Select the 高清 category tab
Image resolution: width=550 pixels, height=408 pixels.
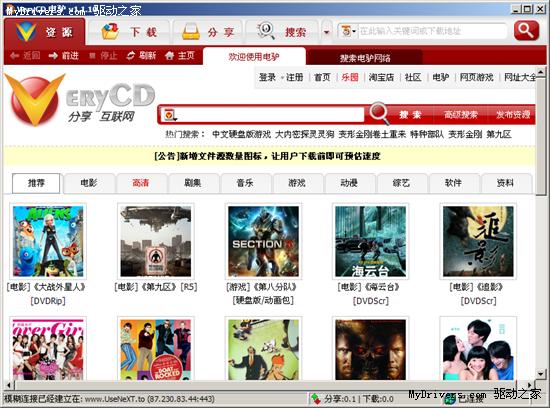point(141,183)
